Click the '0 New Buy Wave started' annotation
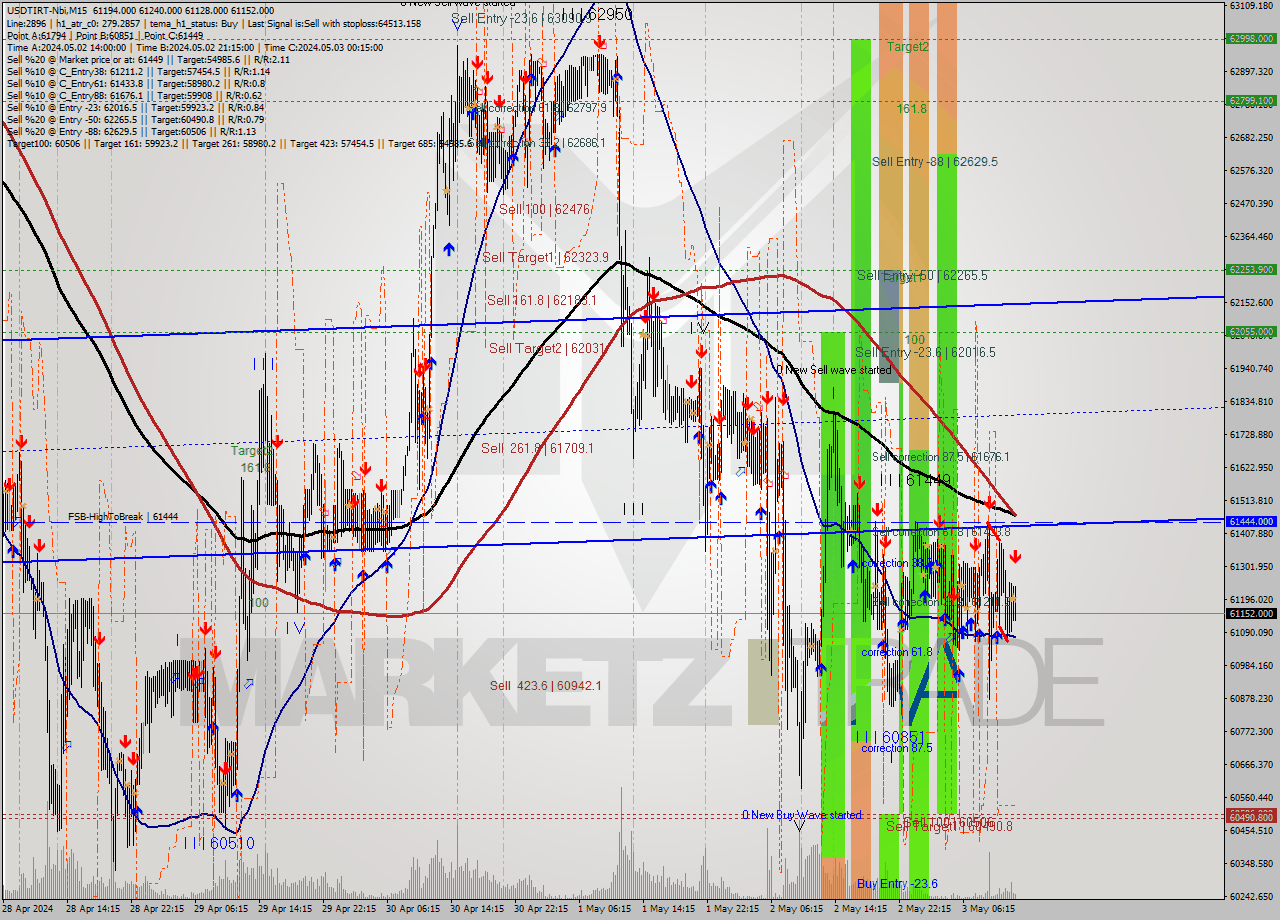The height and width of the screenshot is (920, 1280). click(x=801, y=815)
